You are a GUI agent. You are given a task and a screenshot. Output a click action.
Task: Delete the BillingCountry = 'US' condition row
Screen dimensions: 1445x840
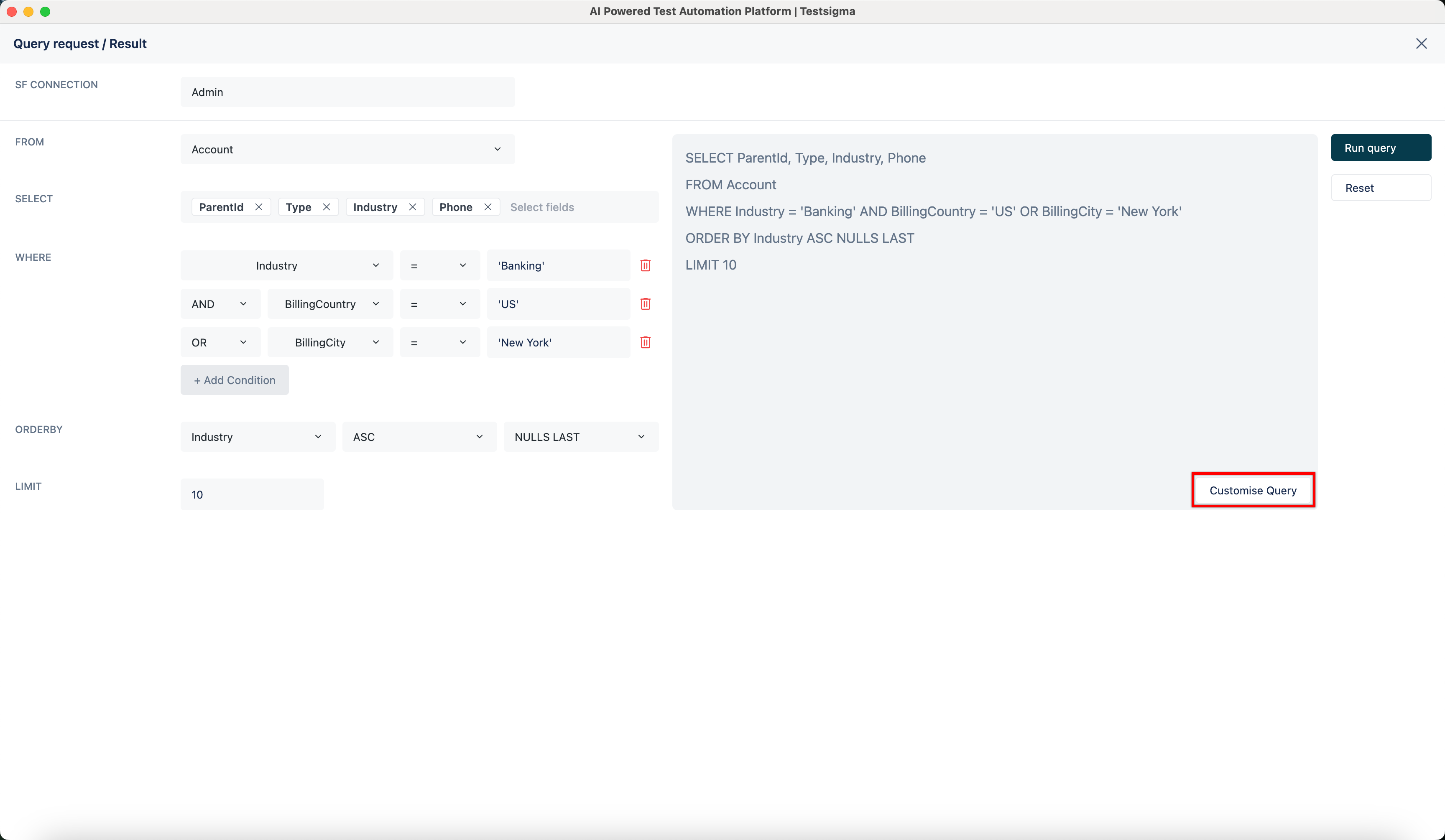[x=645, y=304]
